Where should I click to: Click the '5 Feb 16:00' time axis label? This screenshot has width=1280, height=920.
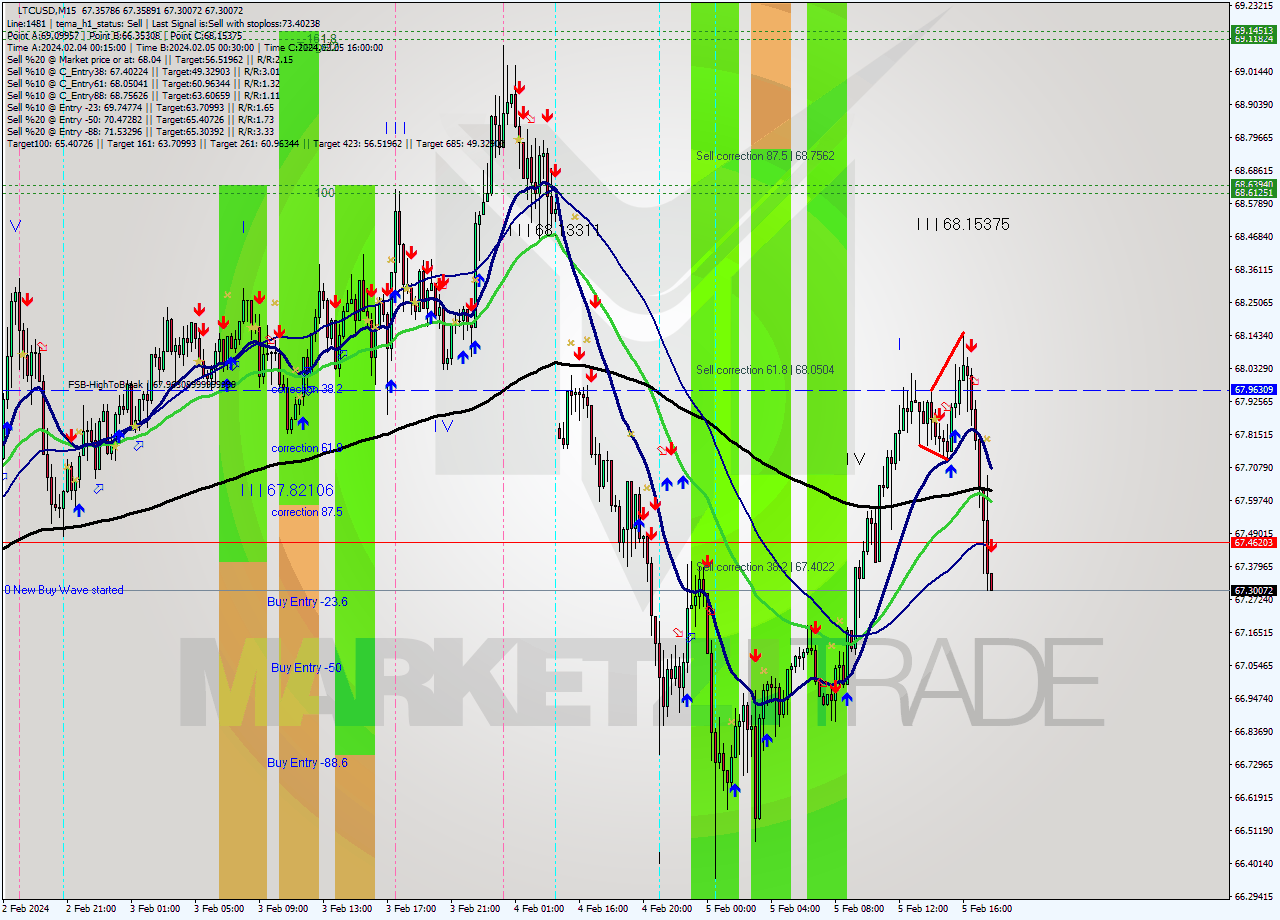click(989, 909)
